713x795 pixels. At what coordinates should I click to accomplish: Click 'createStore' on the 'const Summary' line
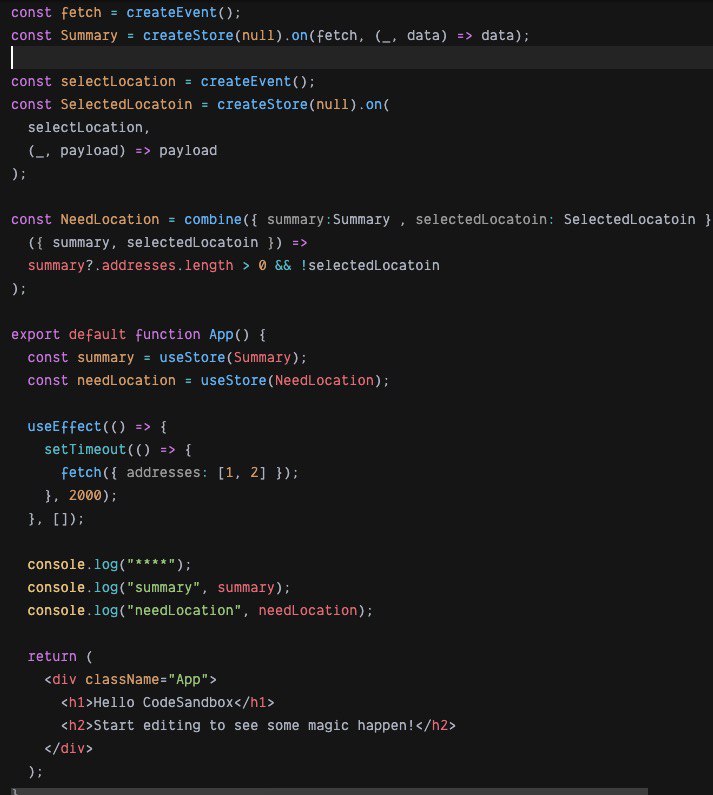click(x=188, y=35)
